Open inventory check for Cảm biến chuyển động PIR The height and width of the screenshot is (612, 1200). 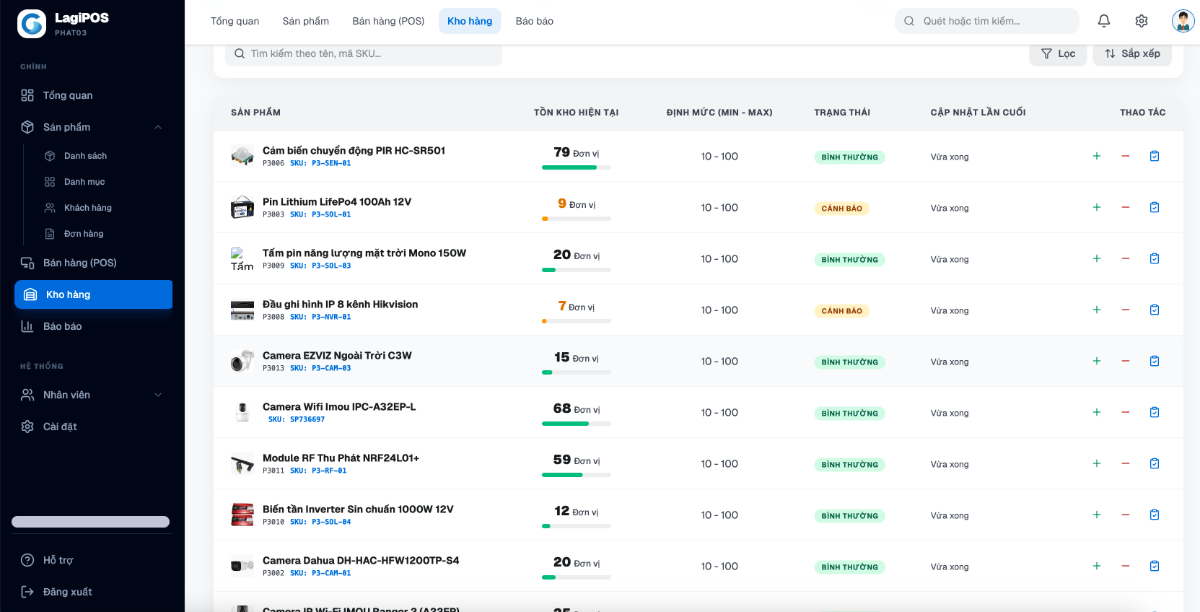[1154, 156]
